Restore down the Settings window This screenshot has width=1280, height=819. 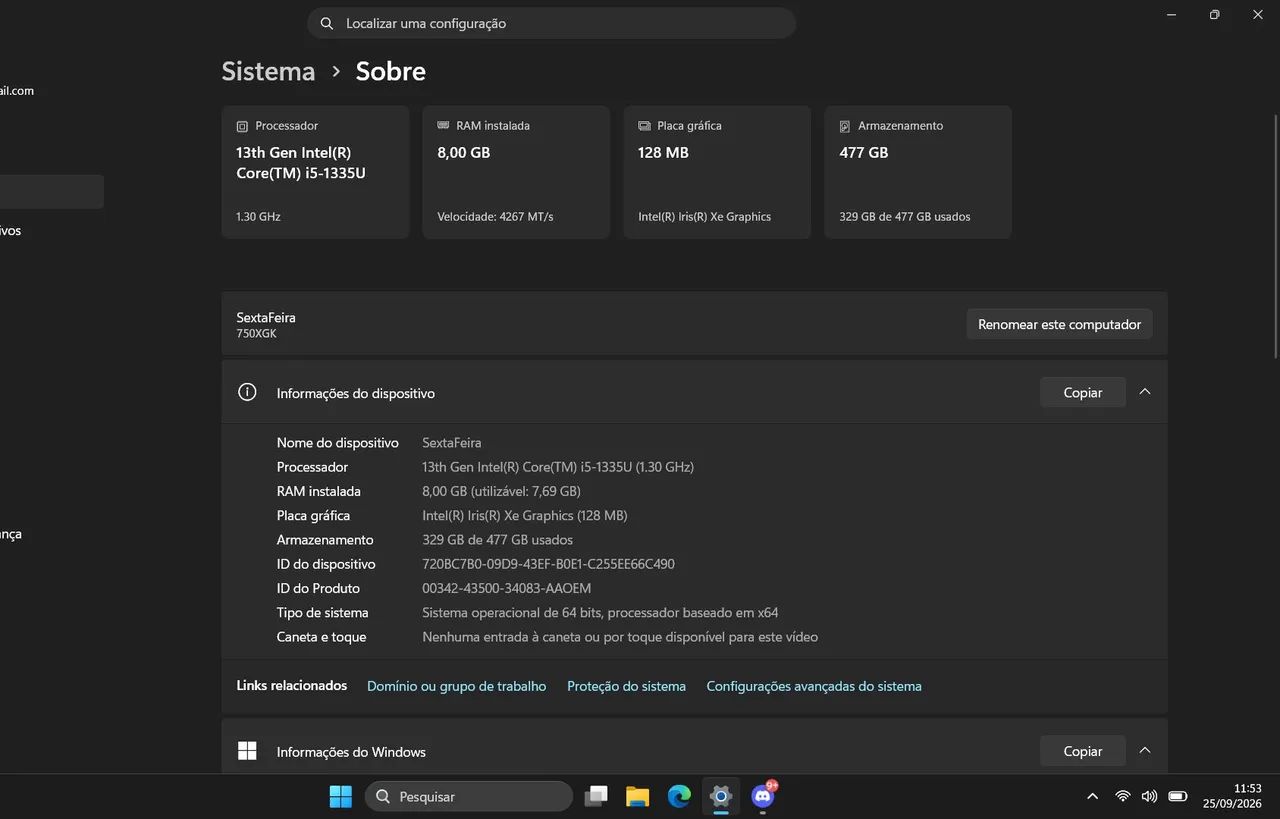(x=1214, y=14)
